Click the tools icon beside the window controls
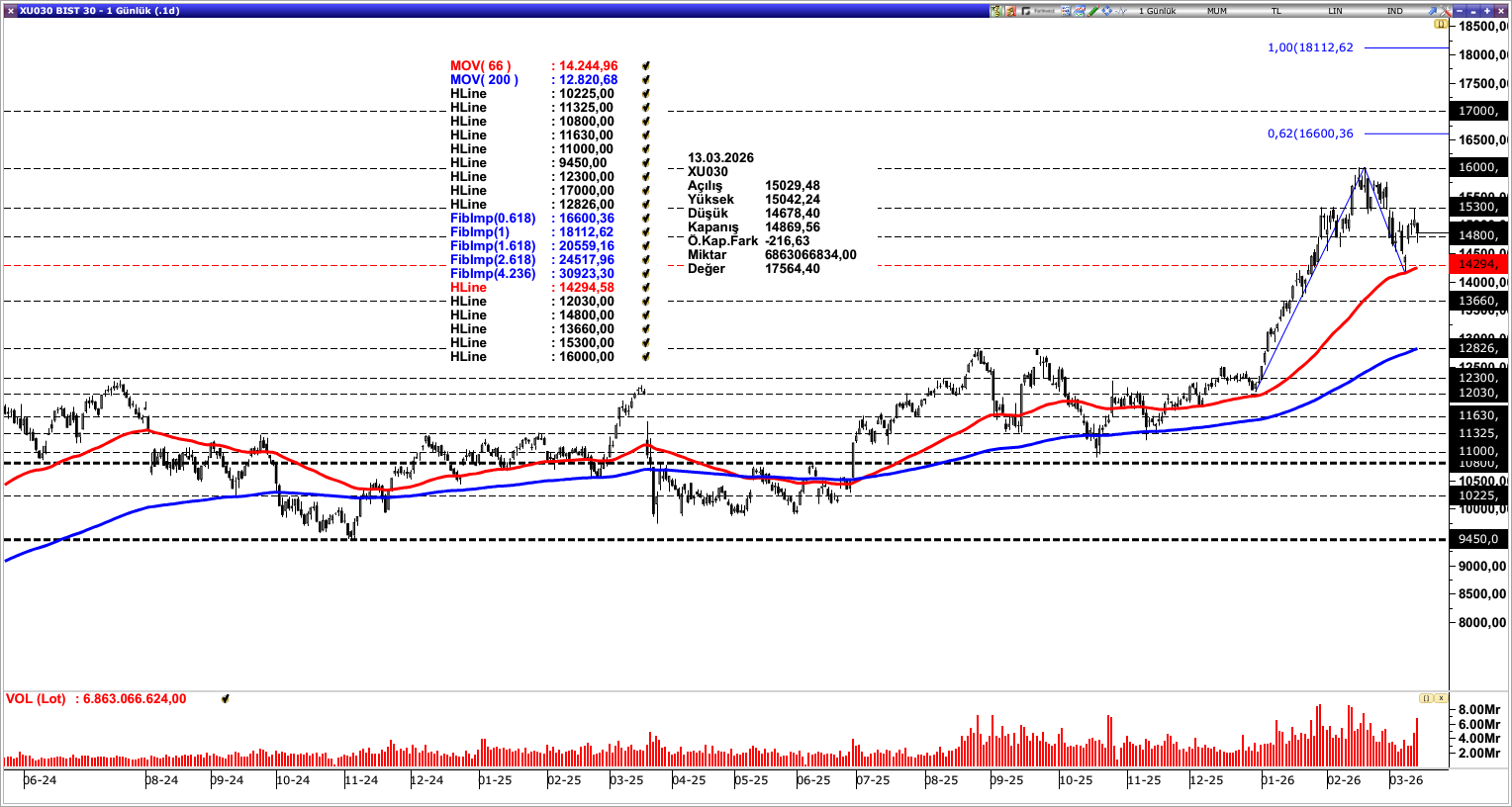Viewport: 1512px width, 807px height. [x=1444, y=11]
